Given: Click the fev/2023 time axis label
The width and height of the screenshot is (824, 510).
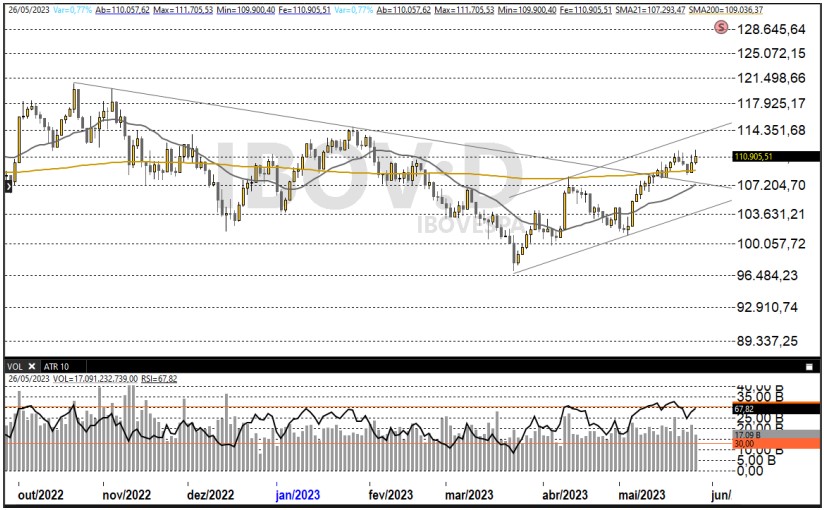Looking at the screenshot, I should click(391, 495).
